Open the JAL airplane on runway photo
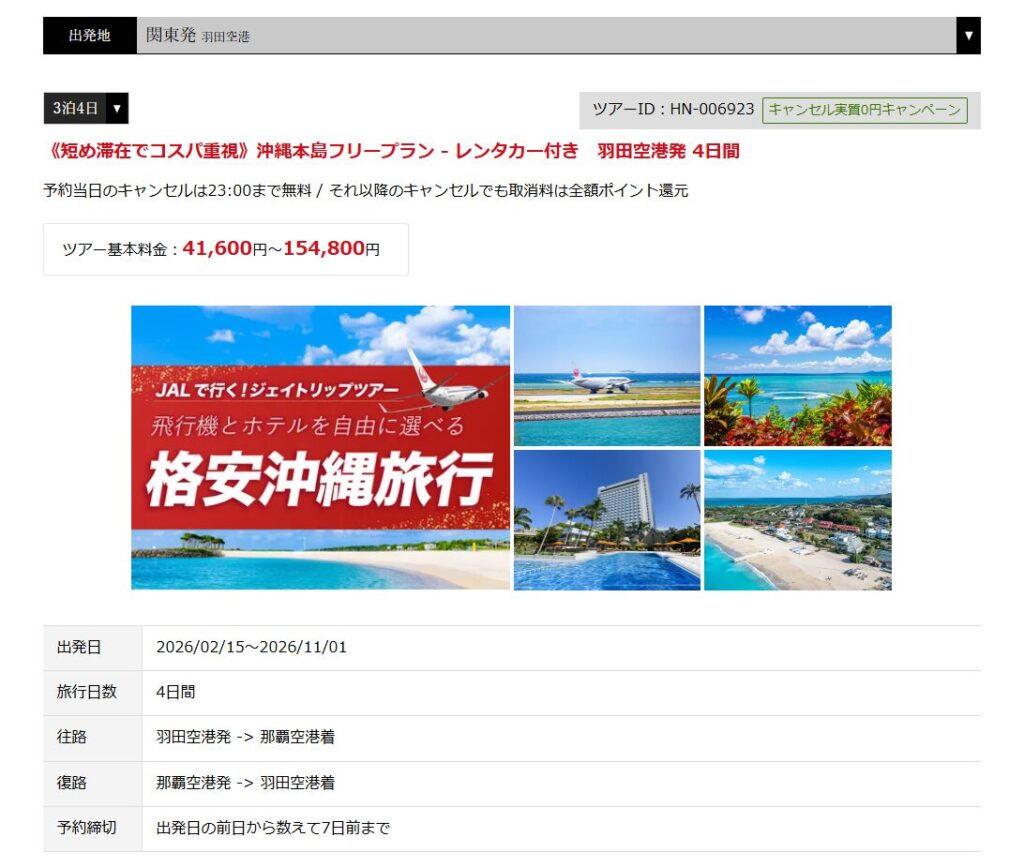 tap(606, 375)
